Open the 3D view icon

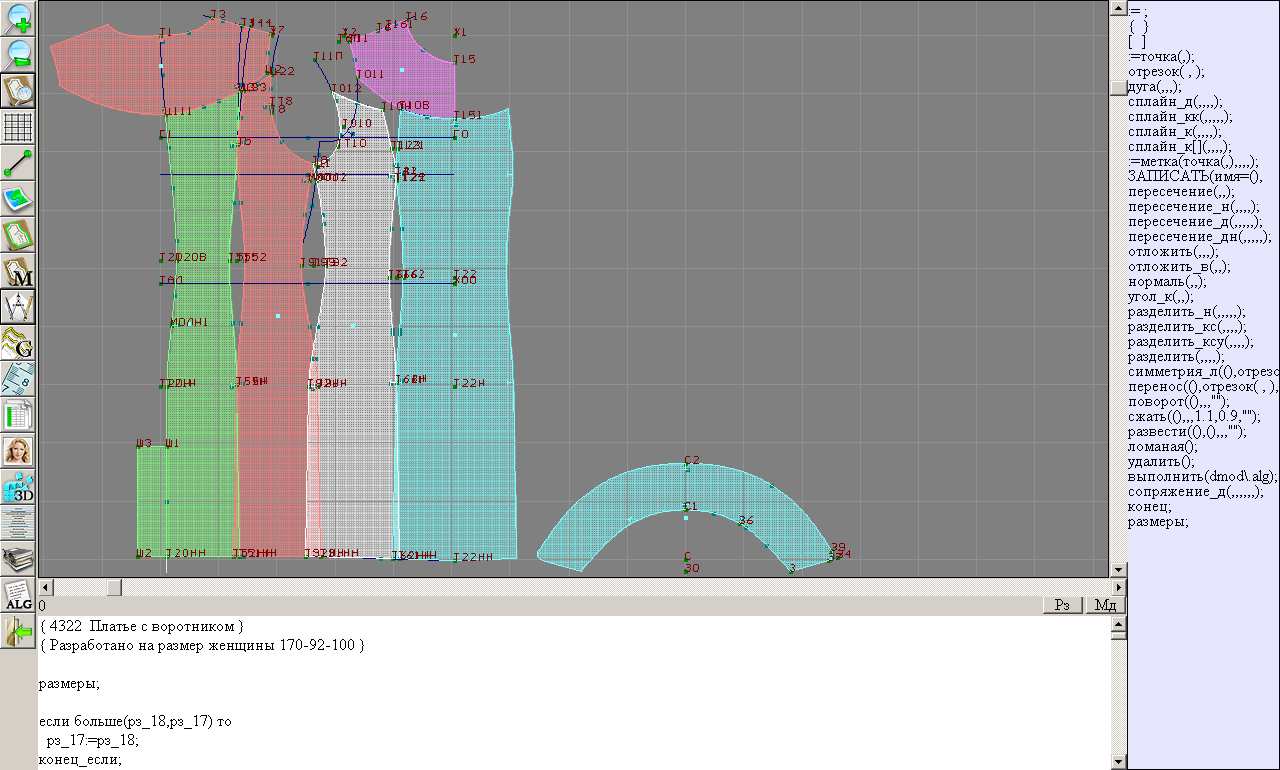18,488
